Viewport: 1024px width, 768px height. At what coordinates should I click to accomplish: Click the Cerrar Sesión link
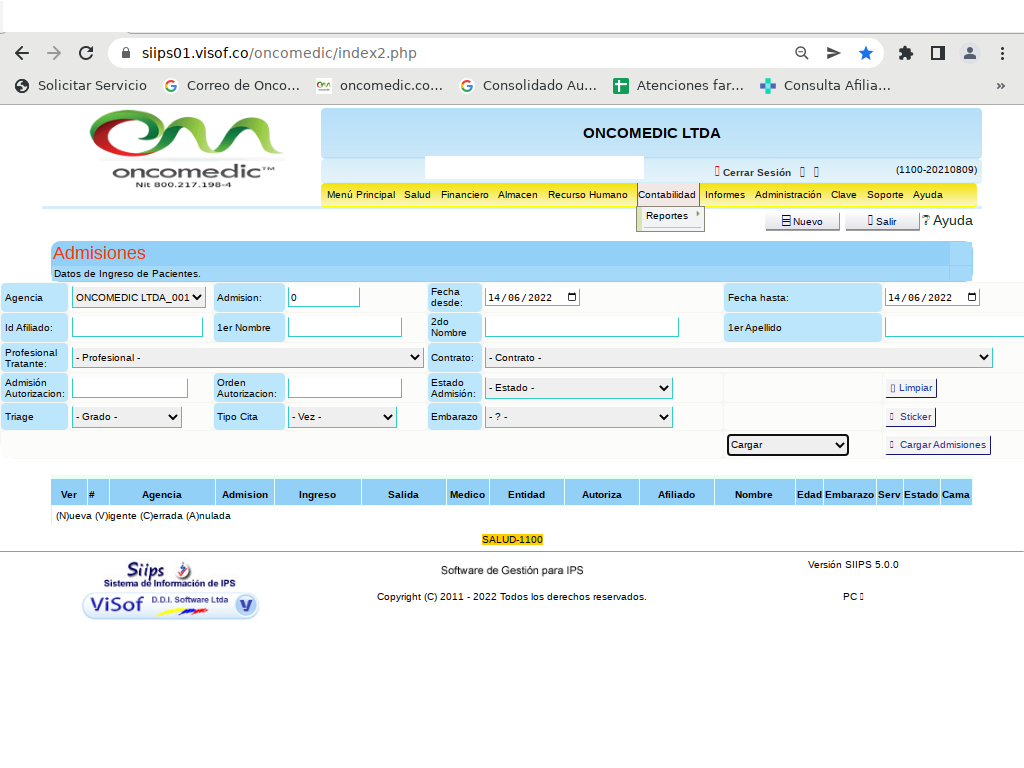coord(756,172)
